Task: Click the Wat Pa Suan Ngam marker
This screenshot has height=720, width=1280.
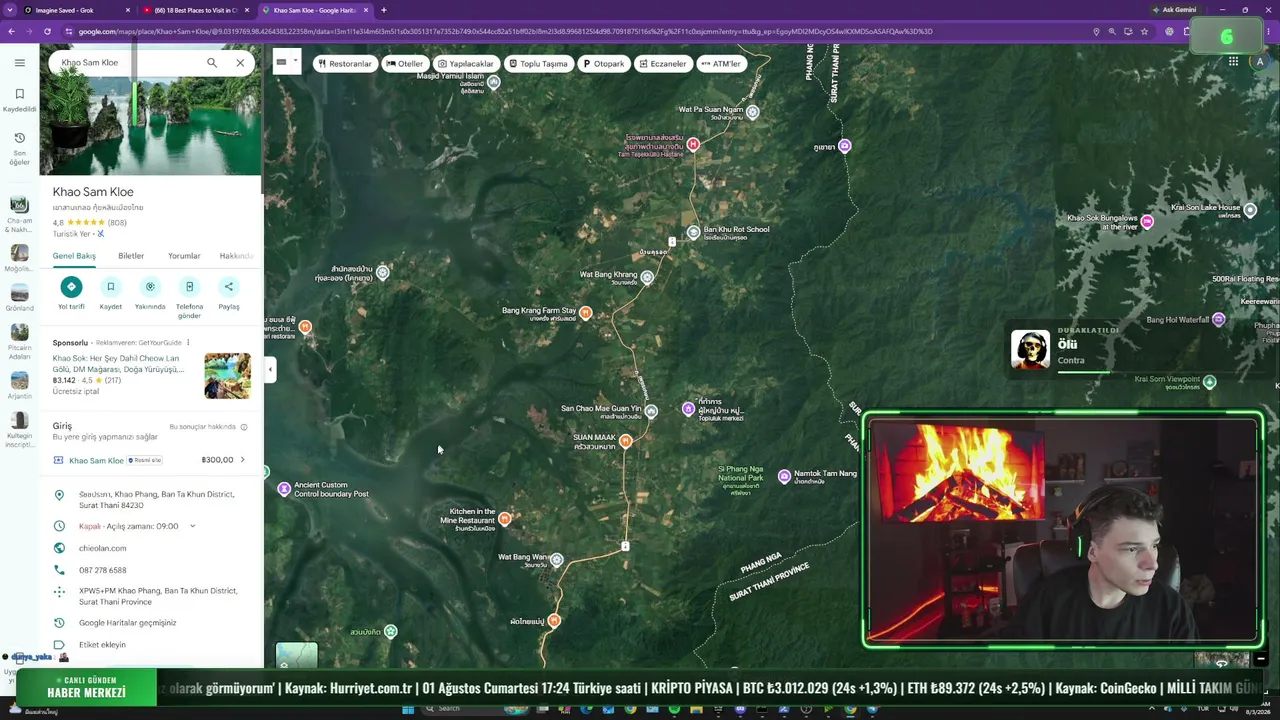Action: click(x=752, y=112)
